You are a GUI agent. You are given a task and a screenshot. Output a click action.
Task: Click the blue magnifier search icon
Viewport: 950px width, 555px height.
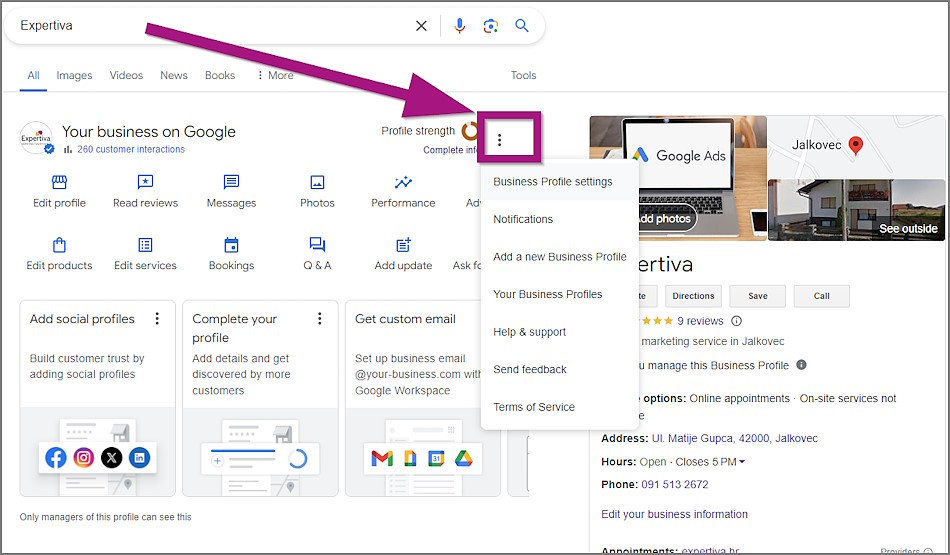(x=522, y=25)
